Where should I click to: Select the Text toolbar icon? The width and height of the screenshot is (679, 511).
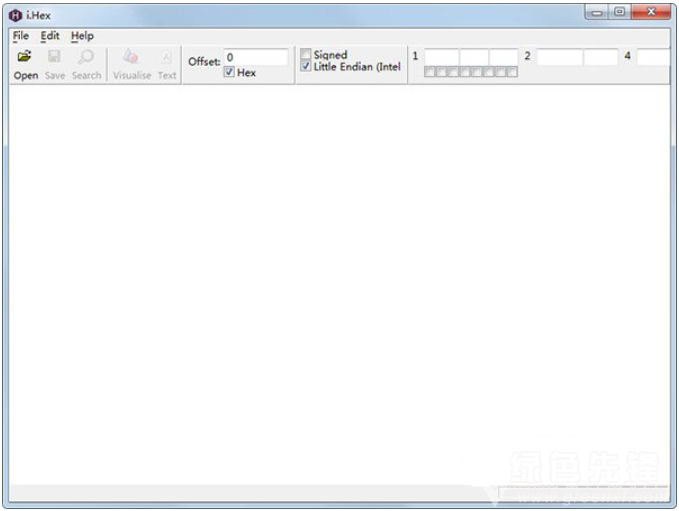[167, 65]
